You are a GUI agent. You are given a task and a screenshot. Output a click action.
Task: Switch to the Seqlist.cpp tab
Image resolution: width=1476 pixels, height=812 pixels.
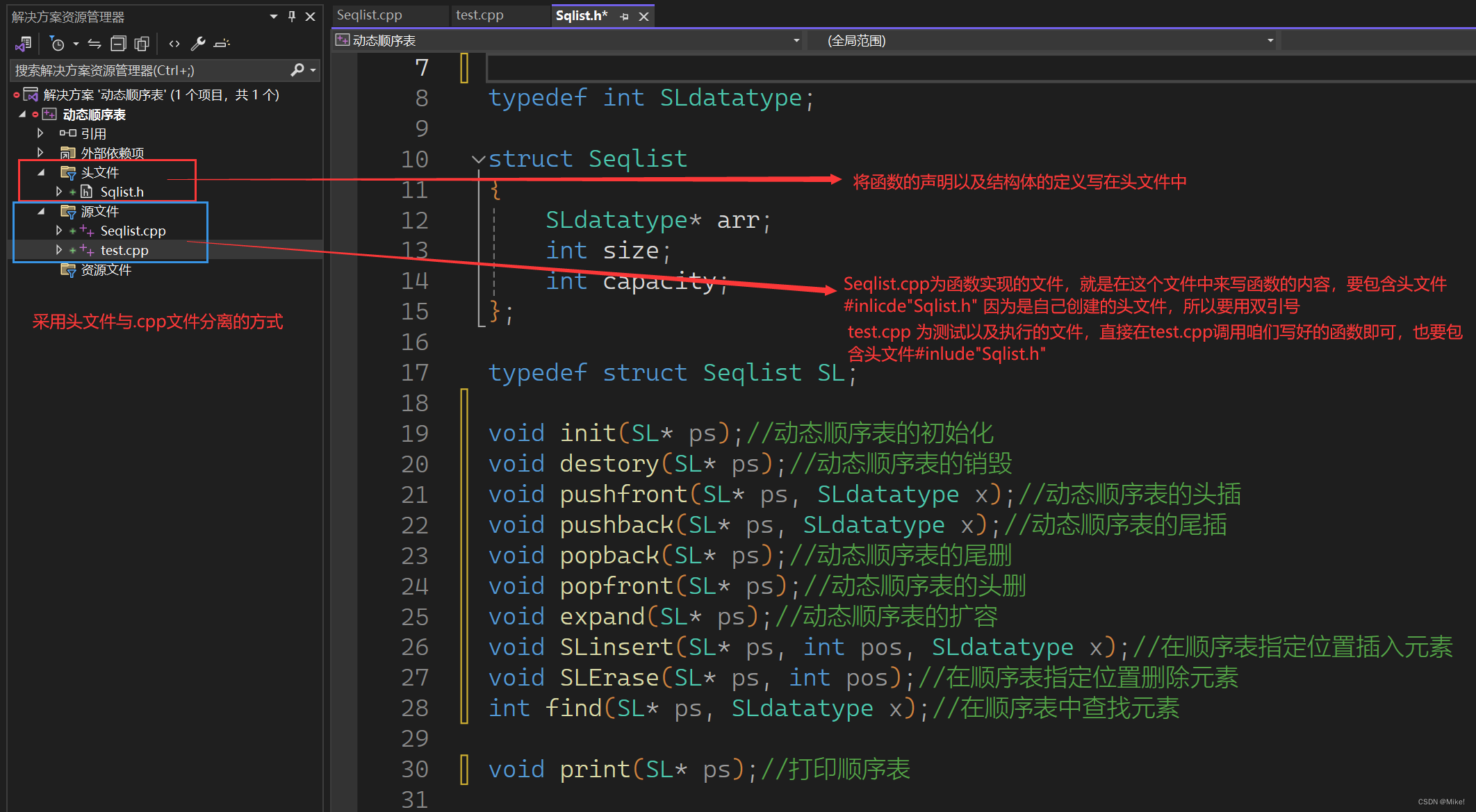click(370, 15)
